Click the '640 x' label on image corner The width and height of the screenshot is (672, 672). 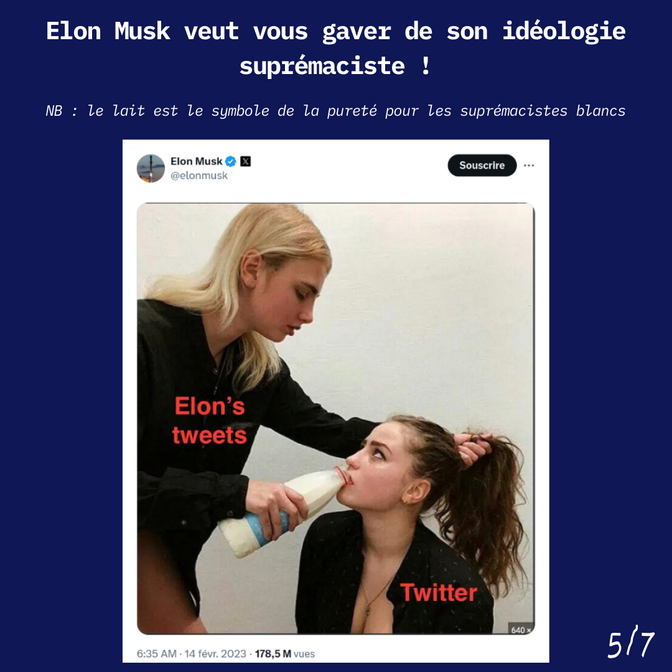click(521, 630)
